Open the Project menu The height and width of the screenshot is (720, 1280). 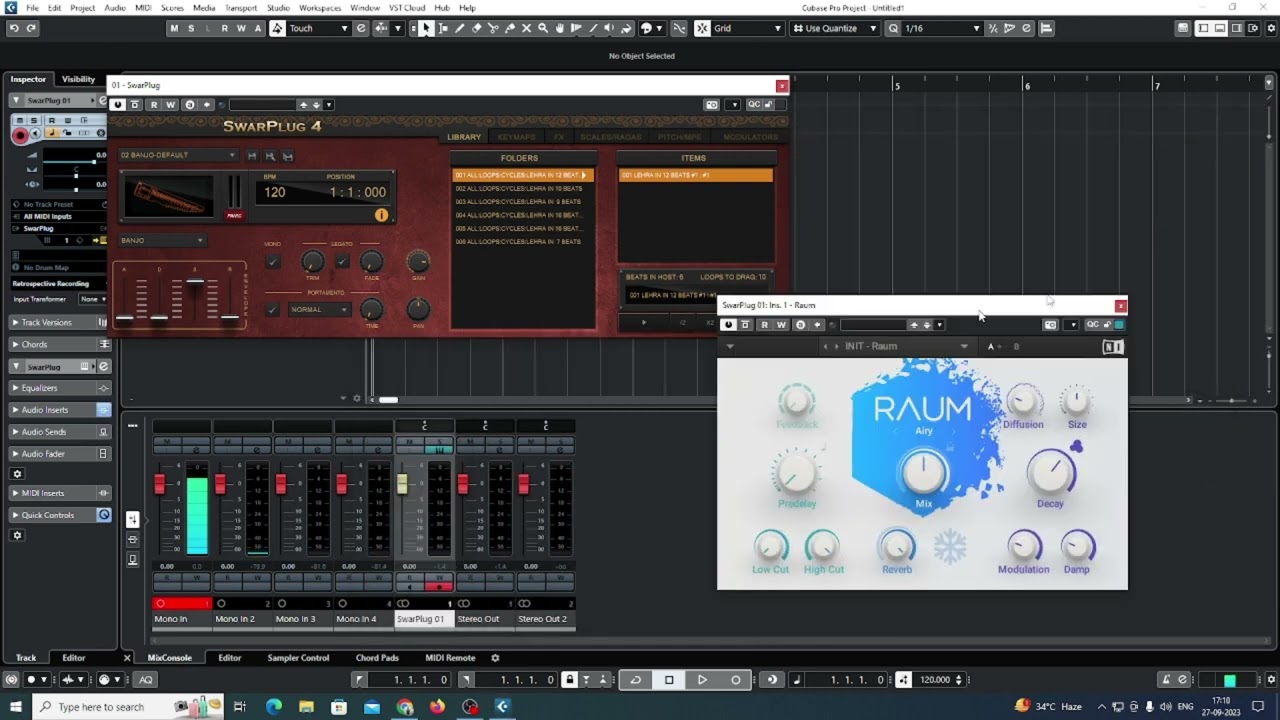pyautogui.click(x=83, y=7)
